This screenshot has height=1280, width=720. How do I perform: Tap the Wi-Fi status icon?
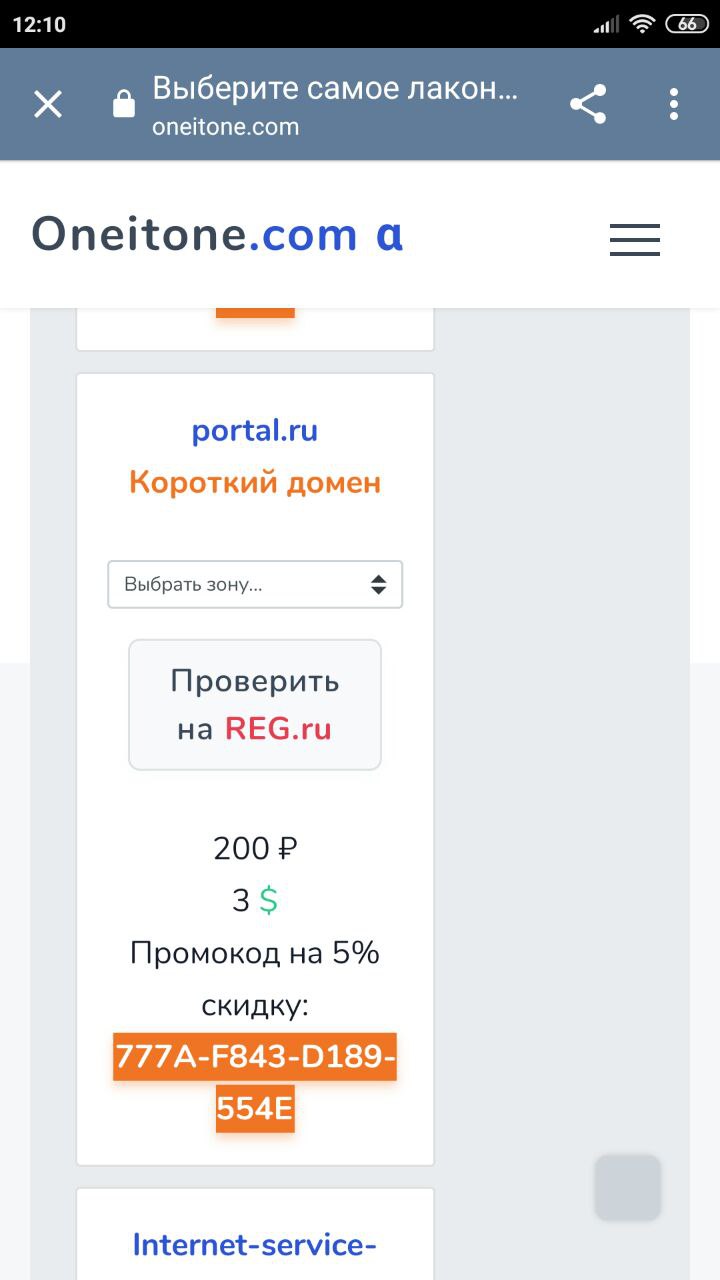(x=642, y=24)
